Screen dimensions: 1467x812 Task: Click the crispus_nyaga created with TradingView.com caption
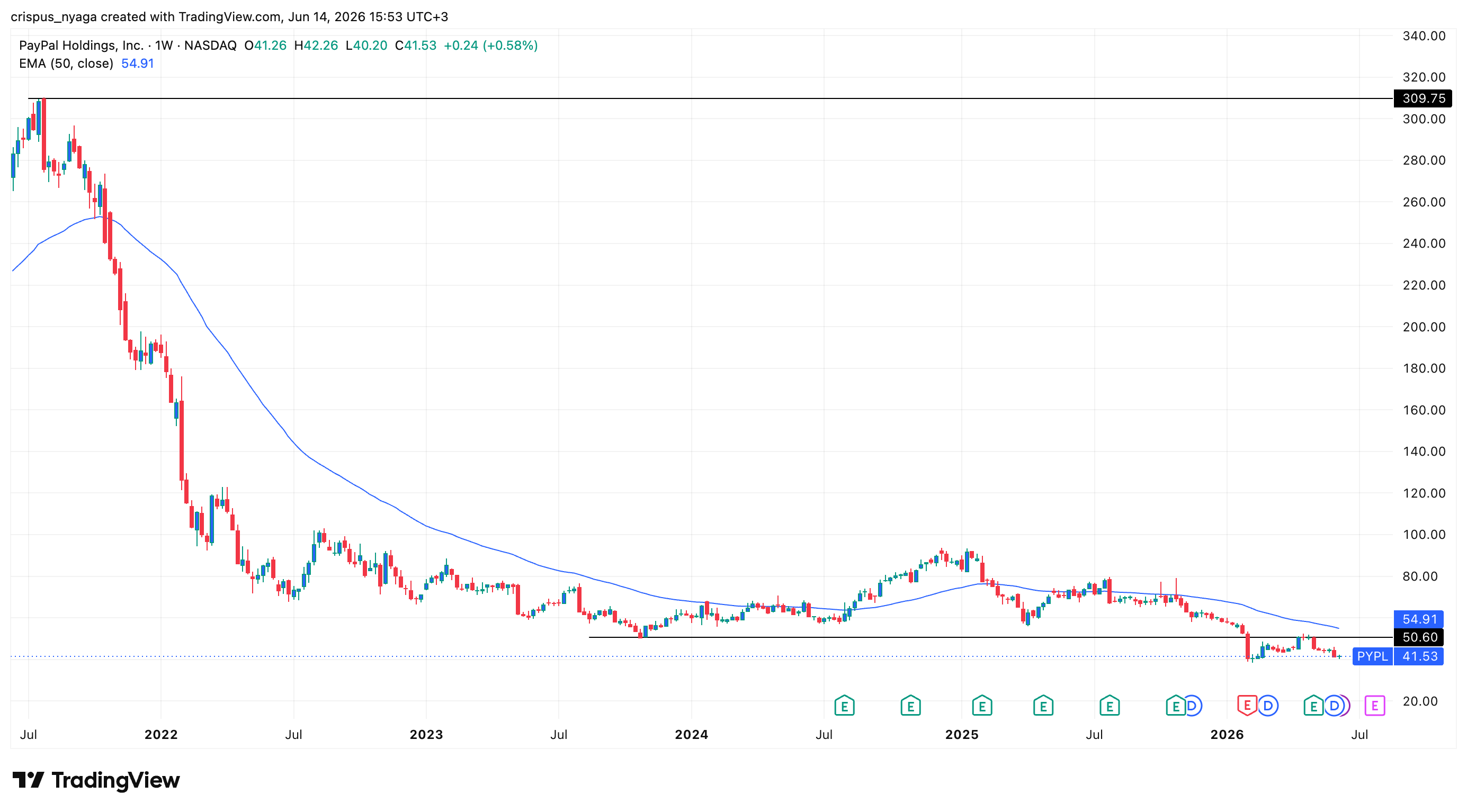coord(229,16)
